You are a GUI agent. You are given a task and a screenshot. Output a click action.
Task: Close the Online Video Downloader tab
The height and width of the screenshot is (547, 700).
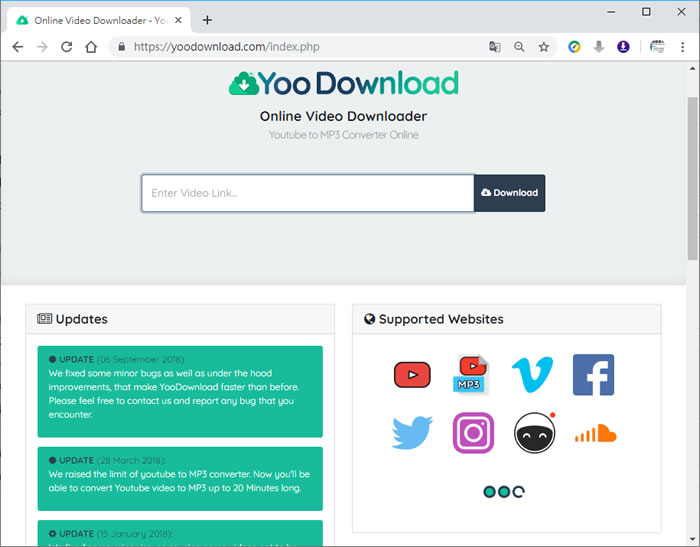pos(178,20)
